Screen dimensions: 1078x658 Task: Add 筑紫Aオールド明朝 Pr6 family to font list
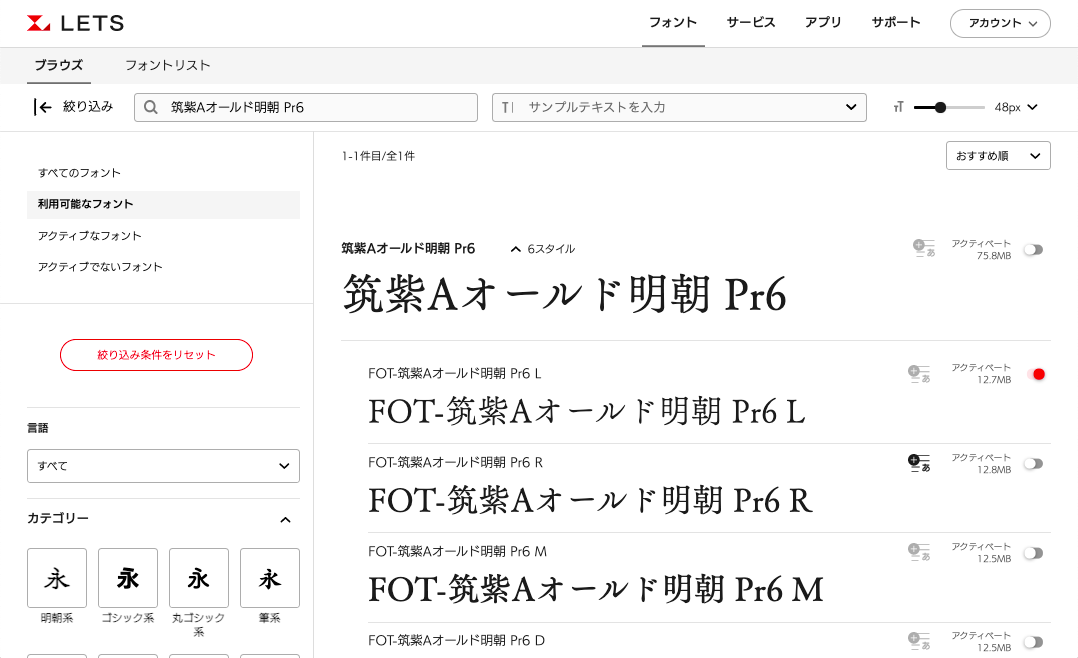pyautogui.click(x=923, y=248)
